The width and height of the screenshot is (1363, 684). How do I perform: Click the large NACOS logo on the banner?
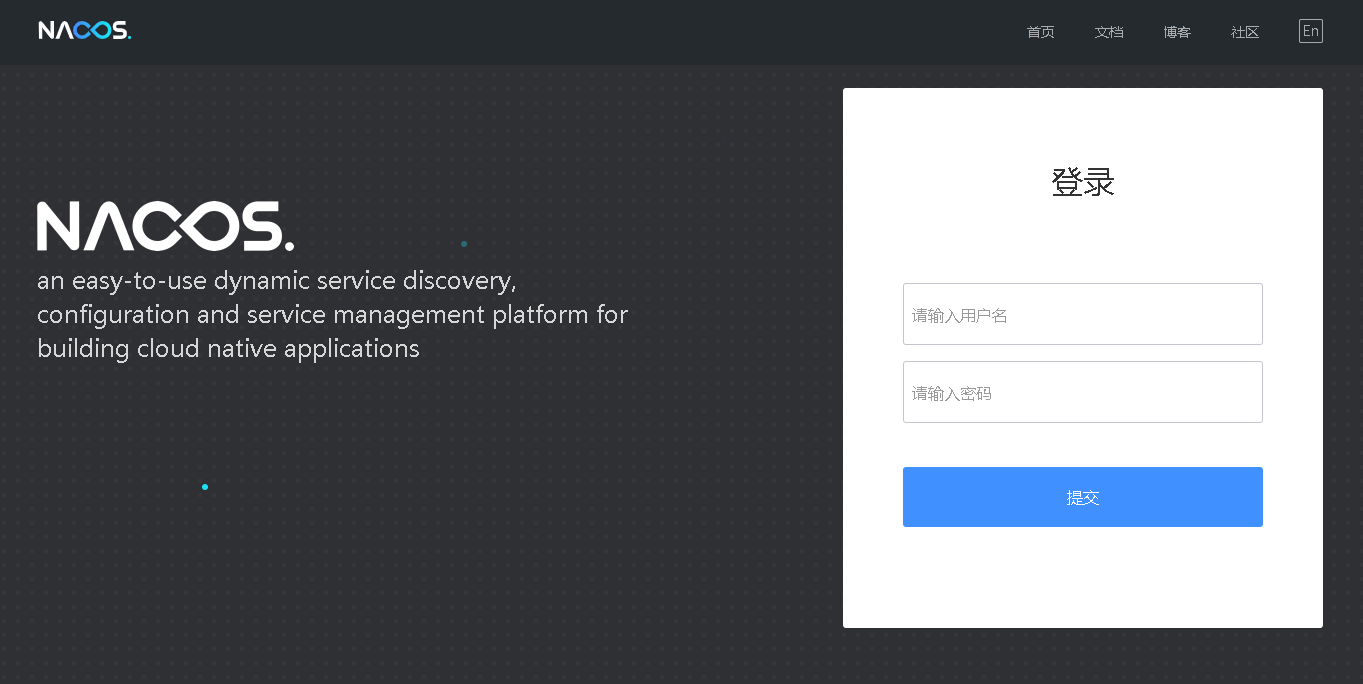166,226
